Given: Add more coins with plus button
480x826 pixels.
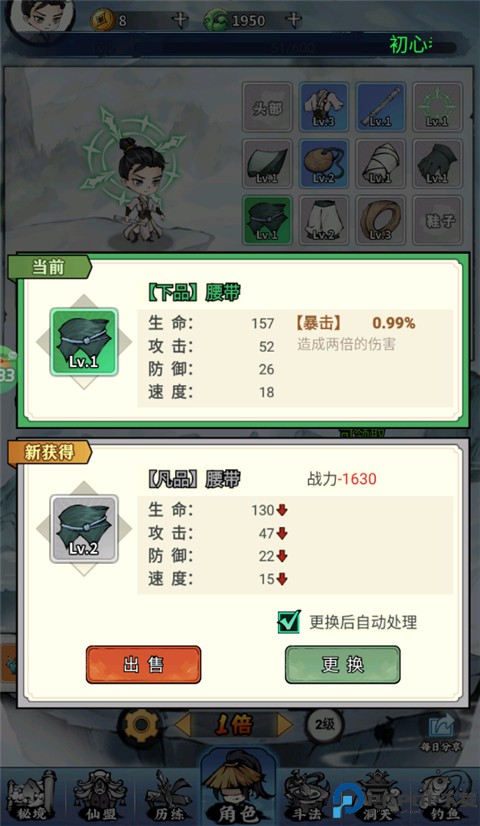Looking at the screenshot, I should click(x=180, y=20).
